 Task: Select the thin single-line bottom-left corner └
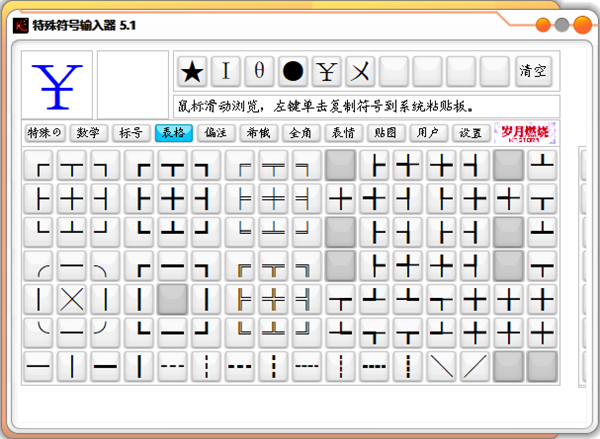tap(38, 232)
